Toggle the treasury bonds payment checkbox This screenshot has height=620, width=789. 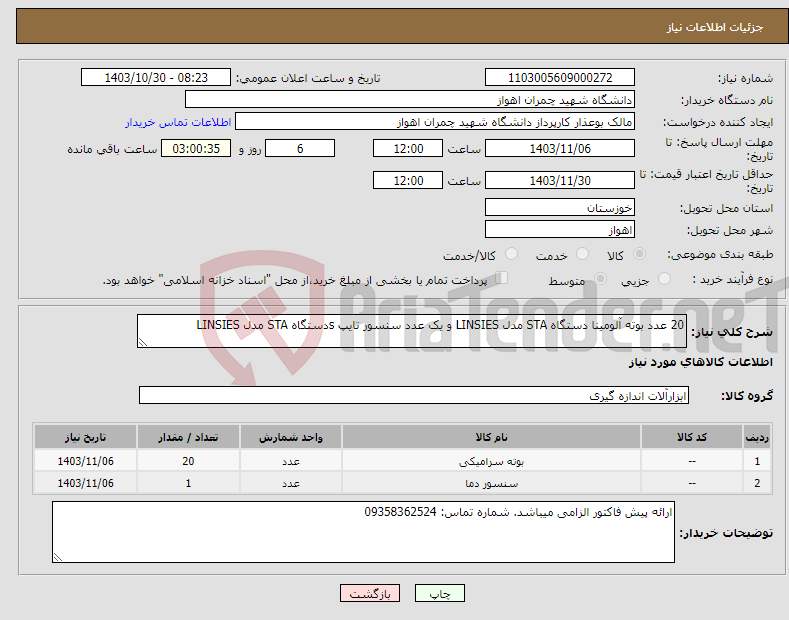(x=501, y=278)
